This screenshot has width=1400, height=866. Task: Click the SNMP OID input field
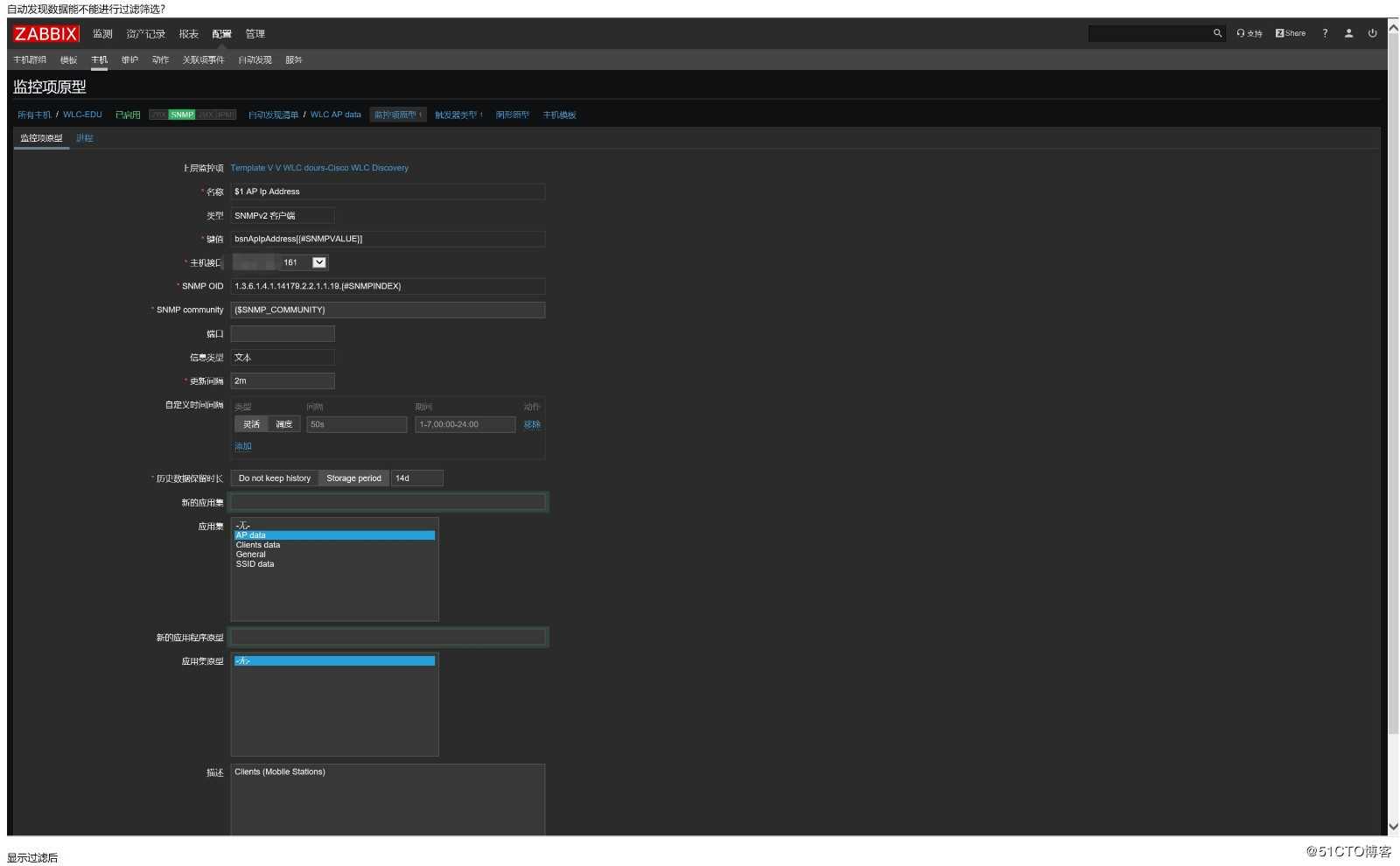pos(388,286)
